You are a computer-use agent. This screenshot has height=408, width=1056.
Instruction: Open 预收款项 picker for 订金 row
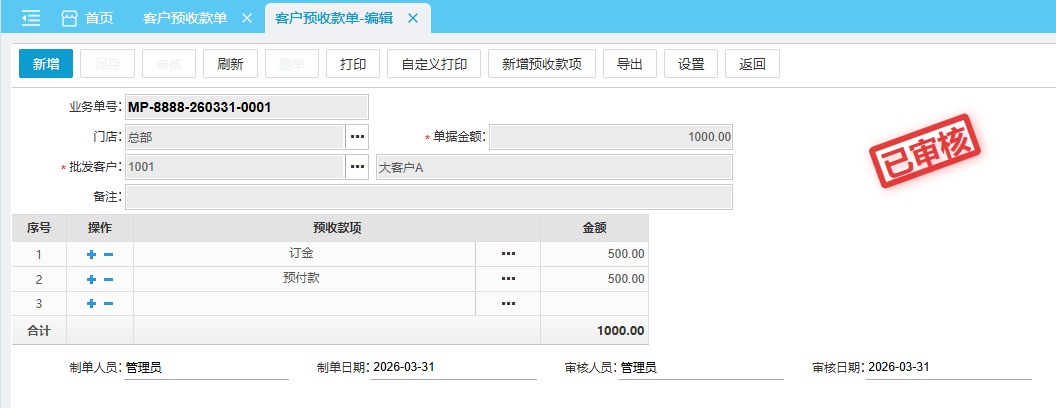[x=508, y=254]
